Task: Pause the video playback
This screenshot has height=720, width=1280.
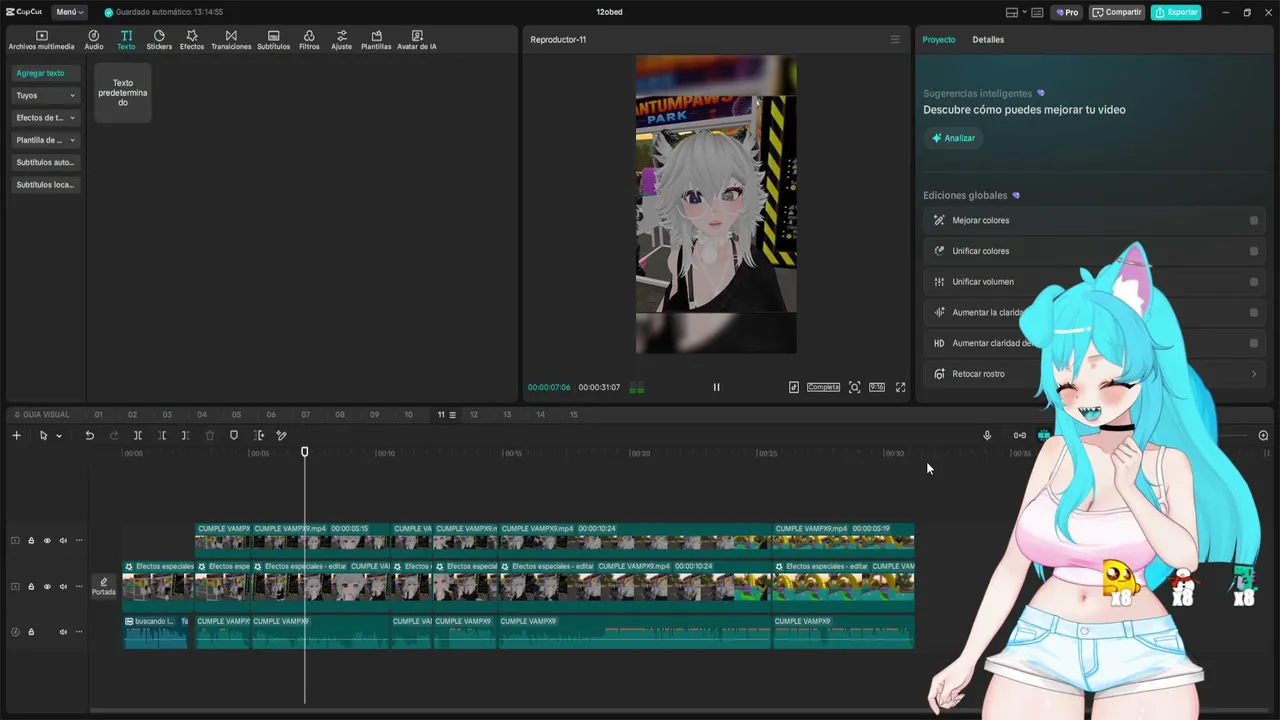Action: coord(716,387)
